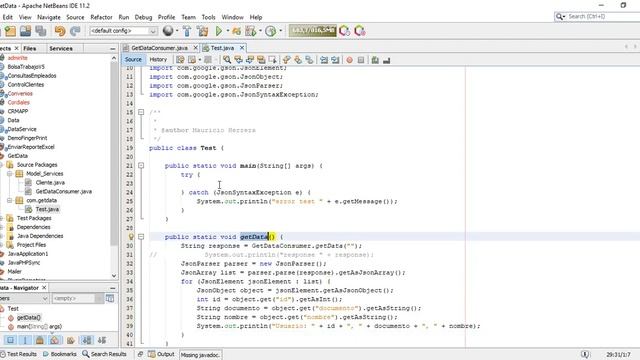Open the Search Results window button
This screenshot has height=360, width=640.
(x=104, y=354)
